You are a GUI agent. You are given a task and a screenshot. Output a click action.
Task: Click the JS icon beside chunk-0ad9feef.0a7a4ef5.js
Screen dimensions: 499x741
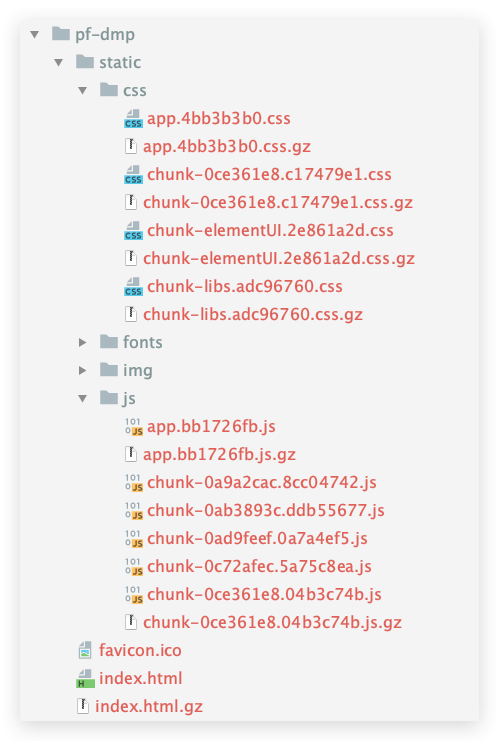click(x=134, y=538)
